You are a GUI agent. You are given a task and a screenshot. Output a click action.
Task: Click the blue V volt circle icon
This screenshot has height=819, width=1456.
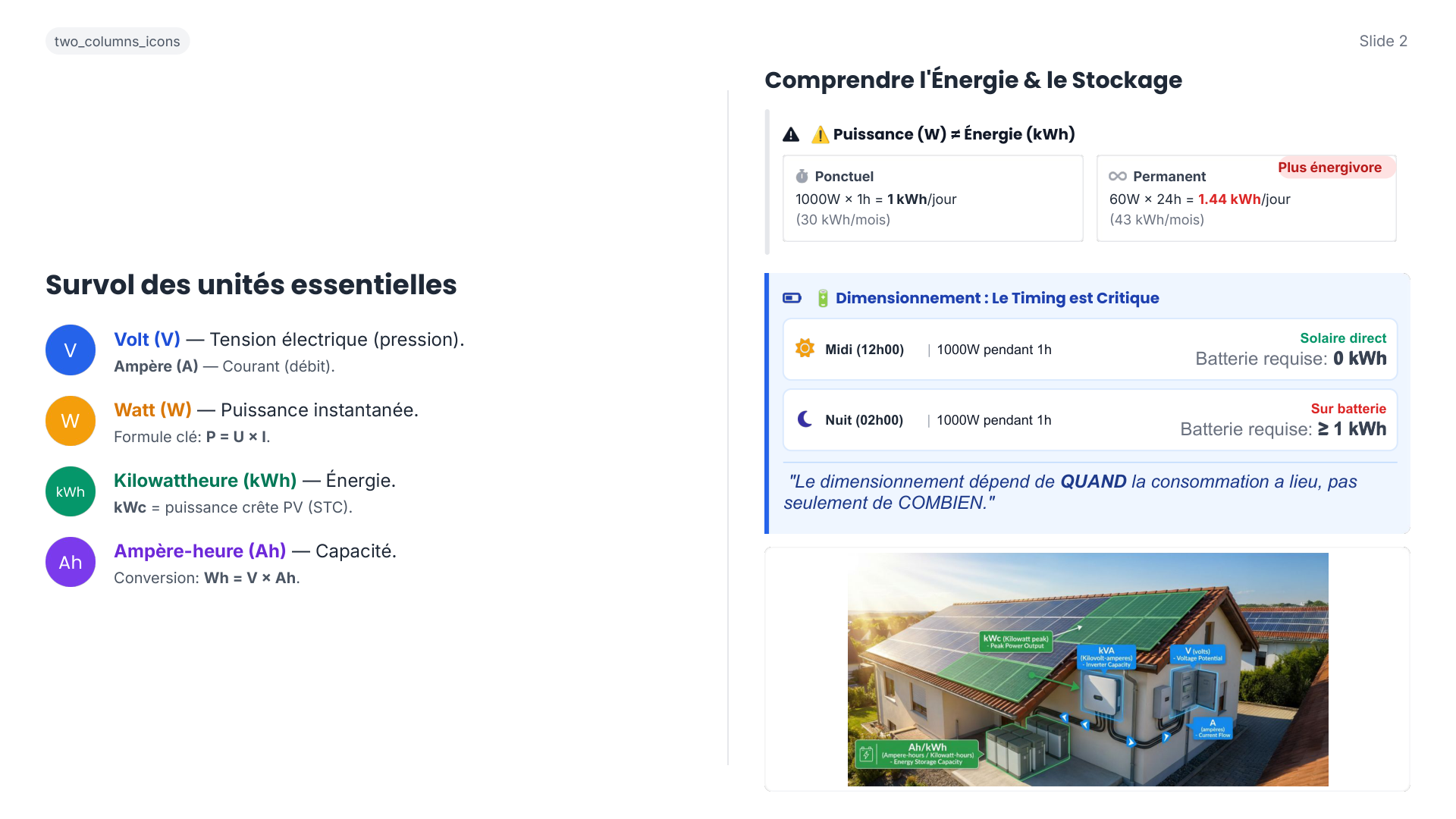(x=71, y=350)
